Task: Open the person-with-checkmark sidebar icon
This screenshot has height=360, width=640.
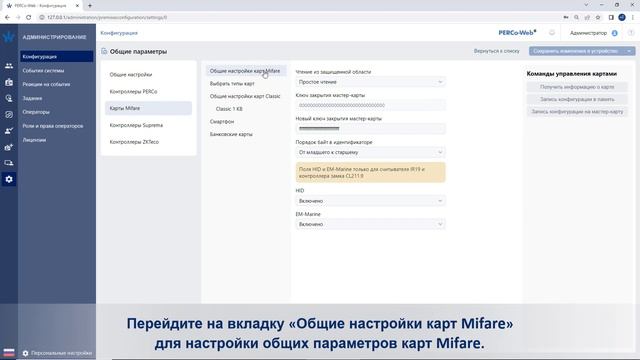Action: click(x=9, y=131)
